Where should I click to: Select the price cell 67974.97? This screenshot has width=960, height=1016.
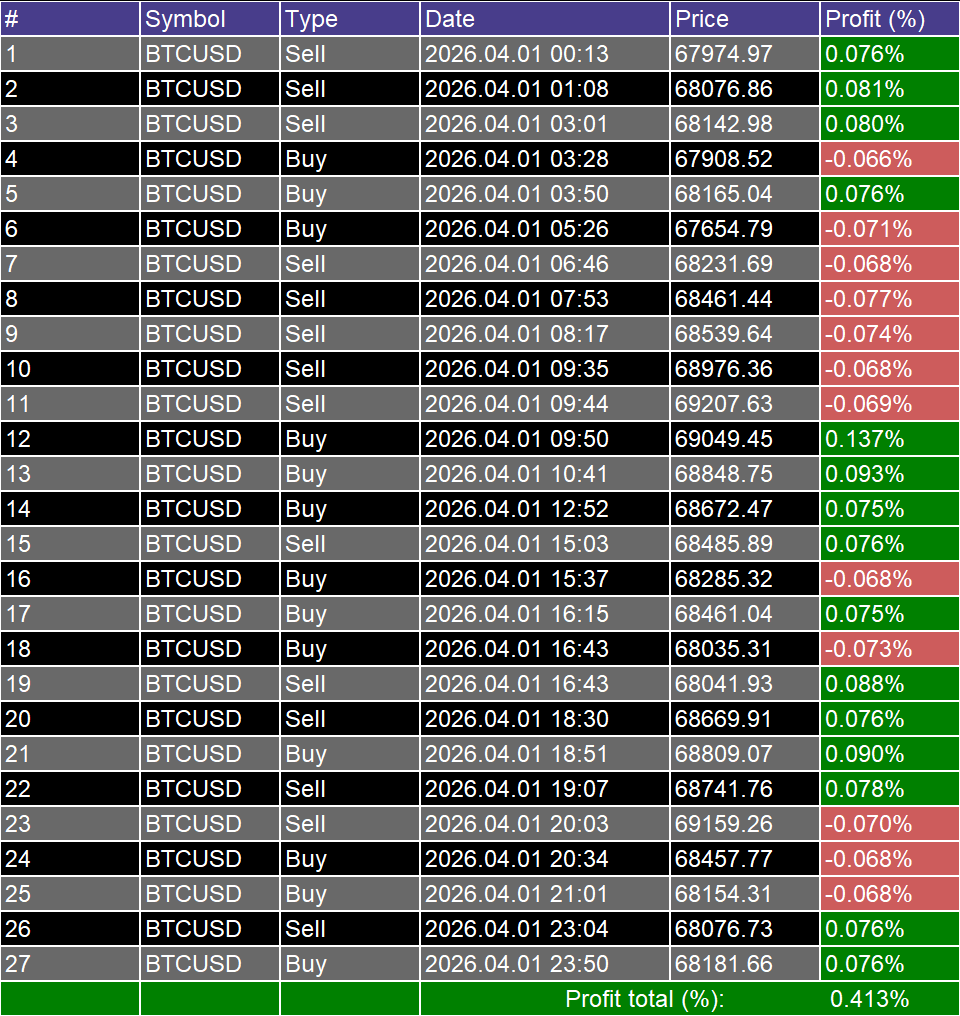[745, 54]
